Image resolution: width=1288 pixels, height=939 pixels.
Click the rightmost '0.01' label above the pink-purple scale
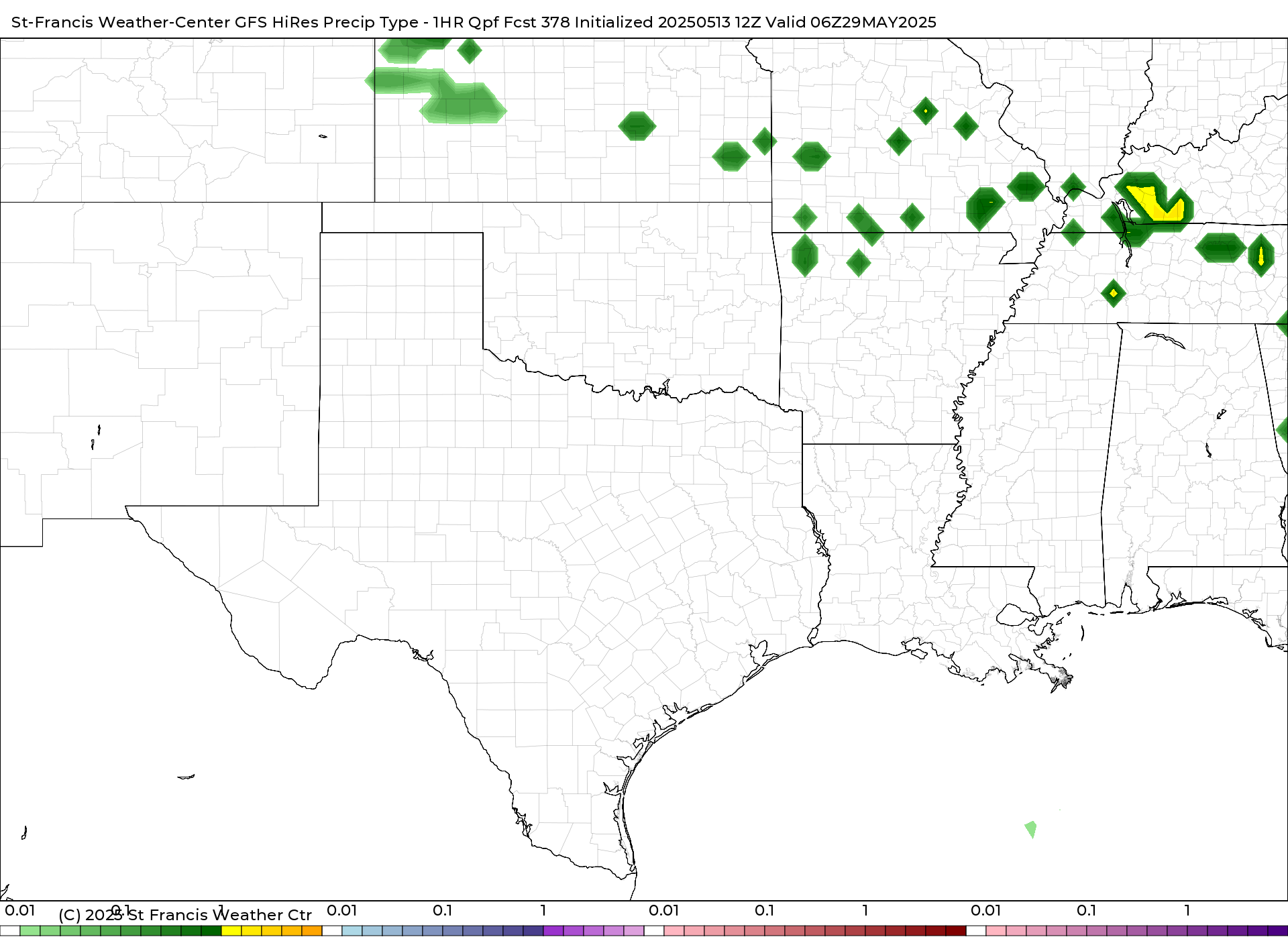986,910
